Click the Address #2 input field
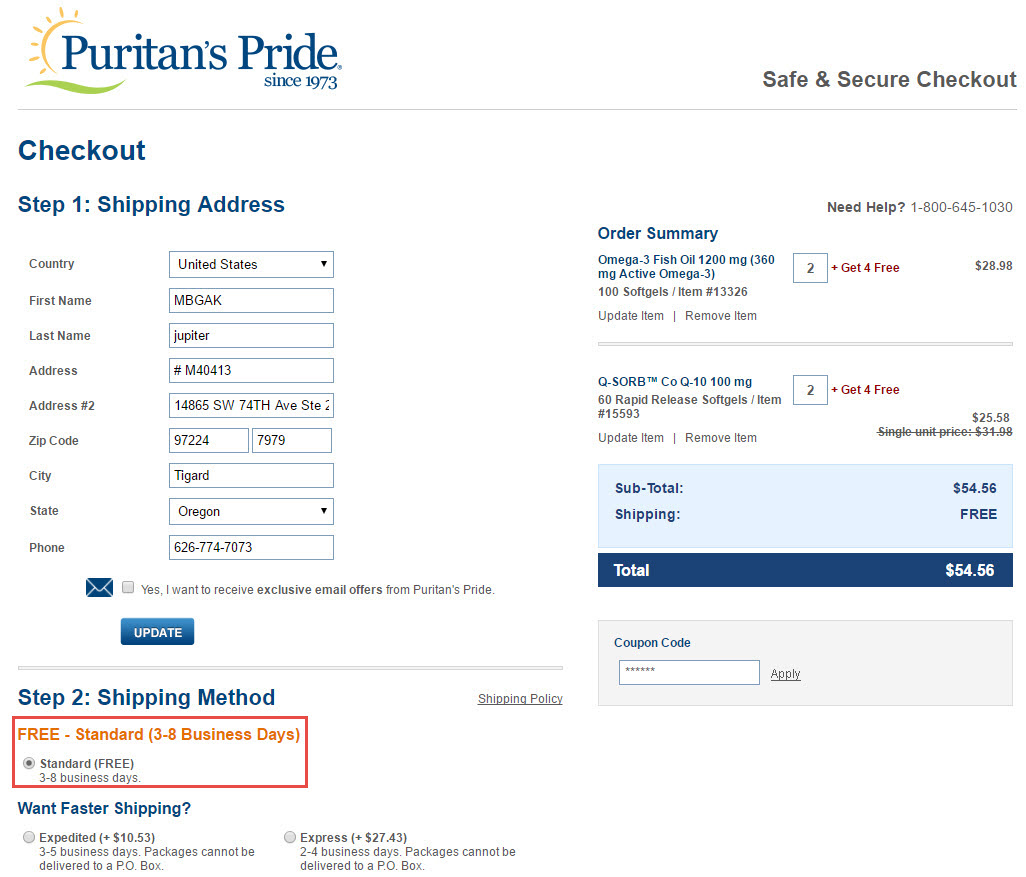Image resolution: width=1026 pixels, height=877 pixels. (x=251, y=405)
